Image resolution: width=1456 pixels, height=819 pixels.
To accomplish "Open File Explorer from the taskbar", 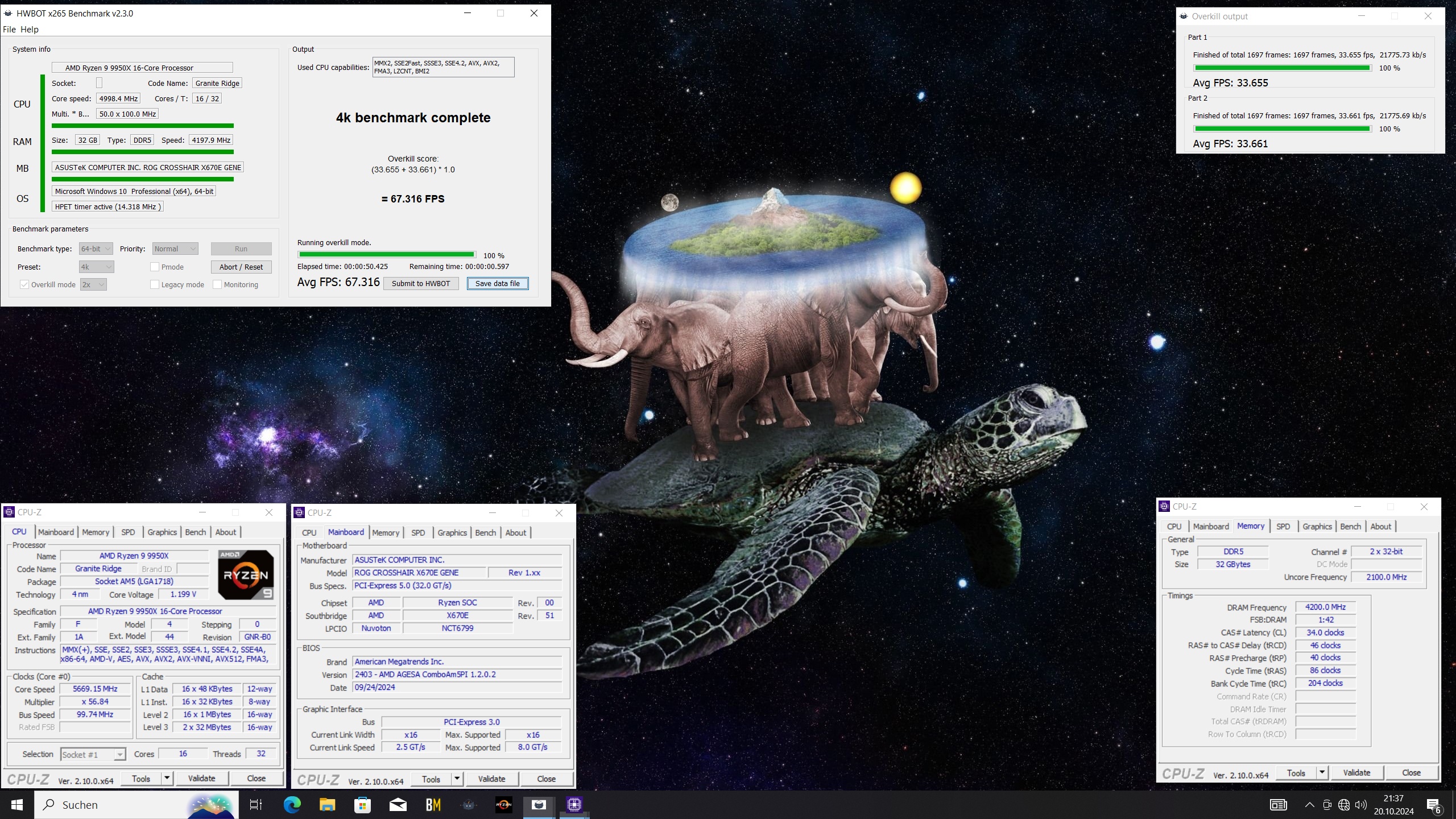I will [328, 805].
